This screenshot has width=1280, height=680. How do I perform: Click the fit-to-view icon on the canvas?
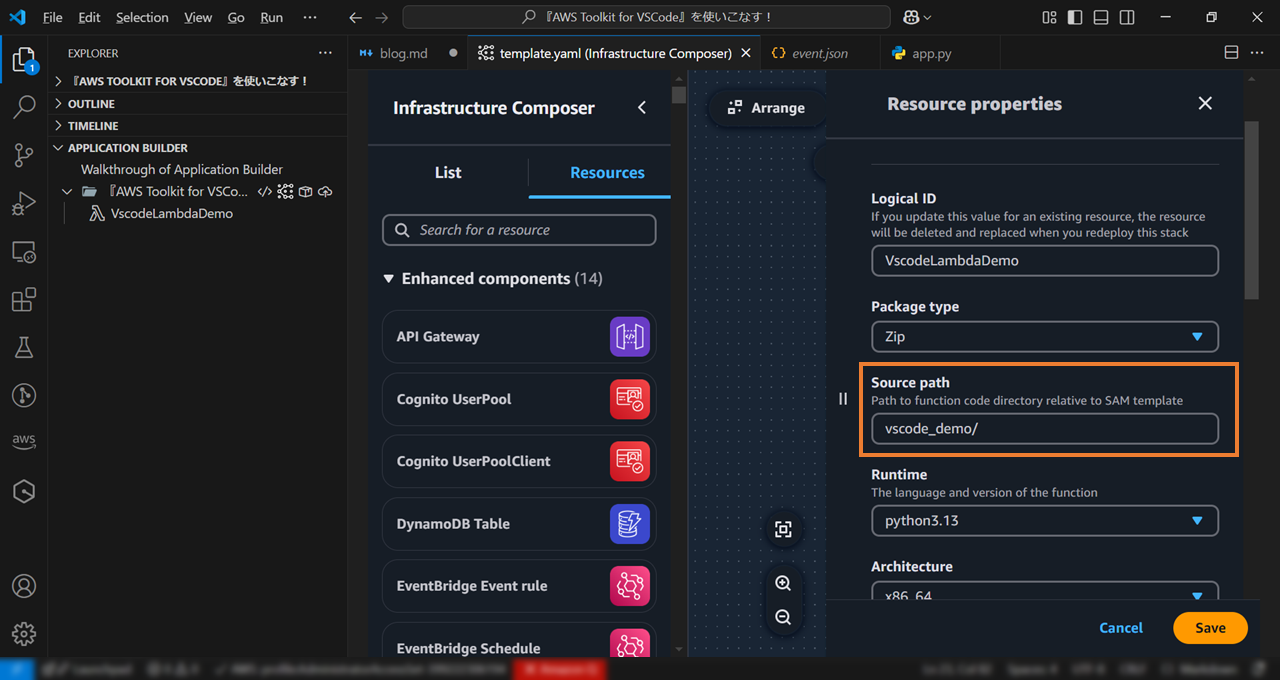click(x=783, y=529)
